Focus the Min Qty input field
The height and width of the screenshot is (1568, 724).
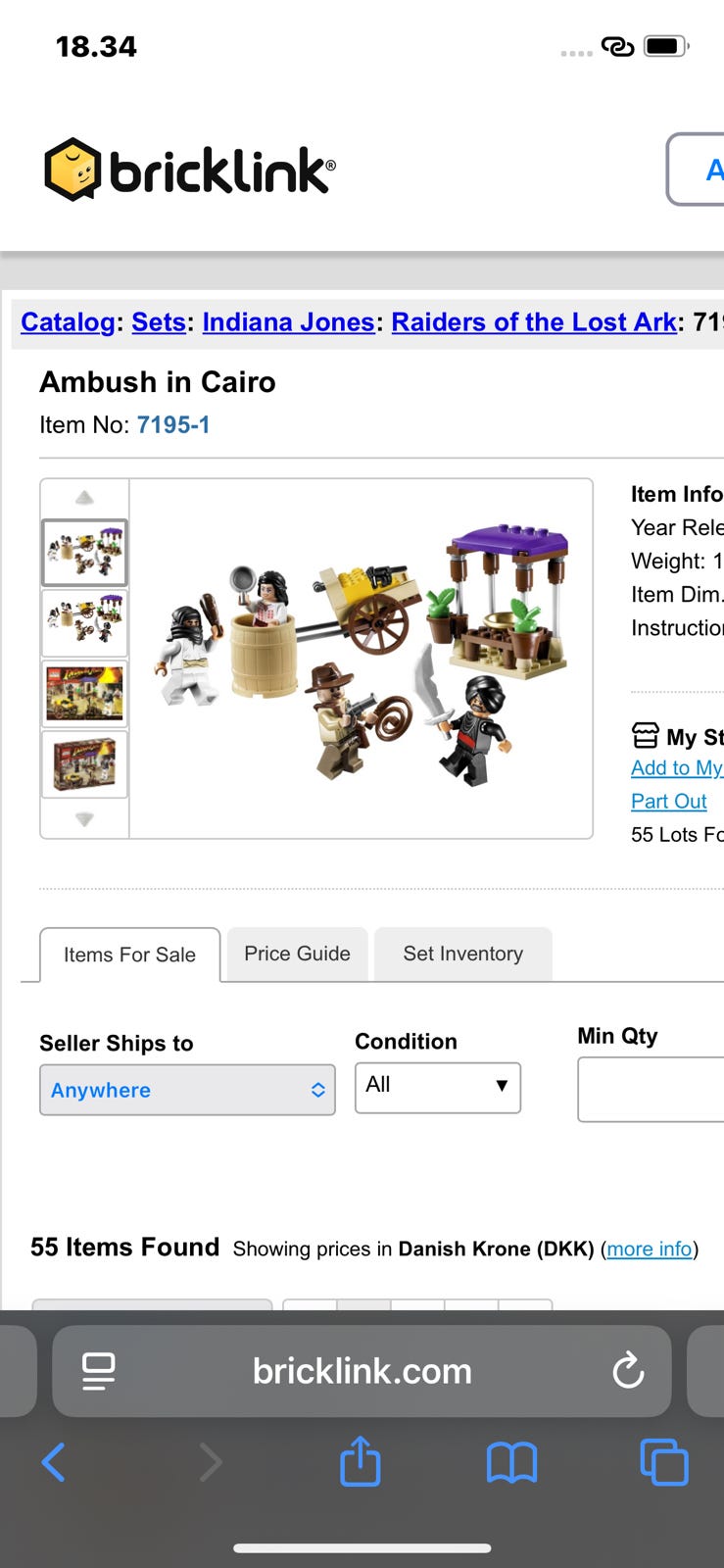pos(651,1089)
